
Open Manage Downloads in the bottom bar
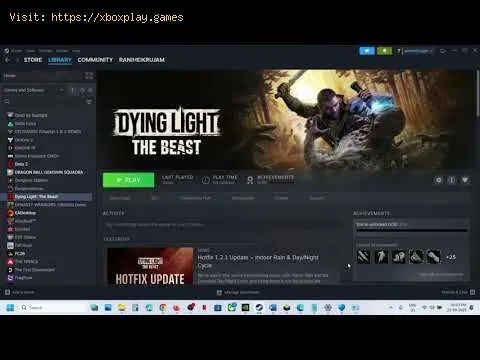238,292
